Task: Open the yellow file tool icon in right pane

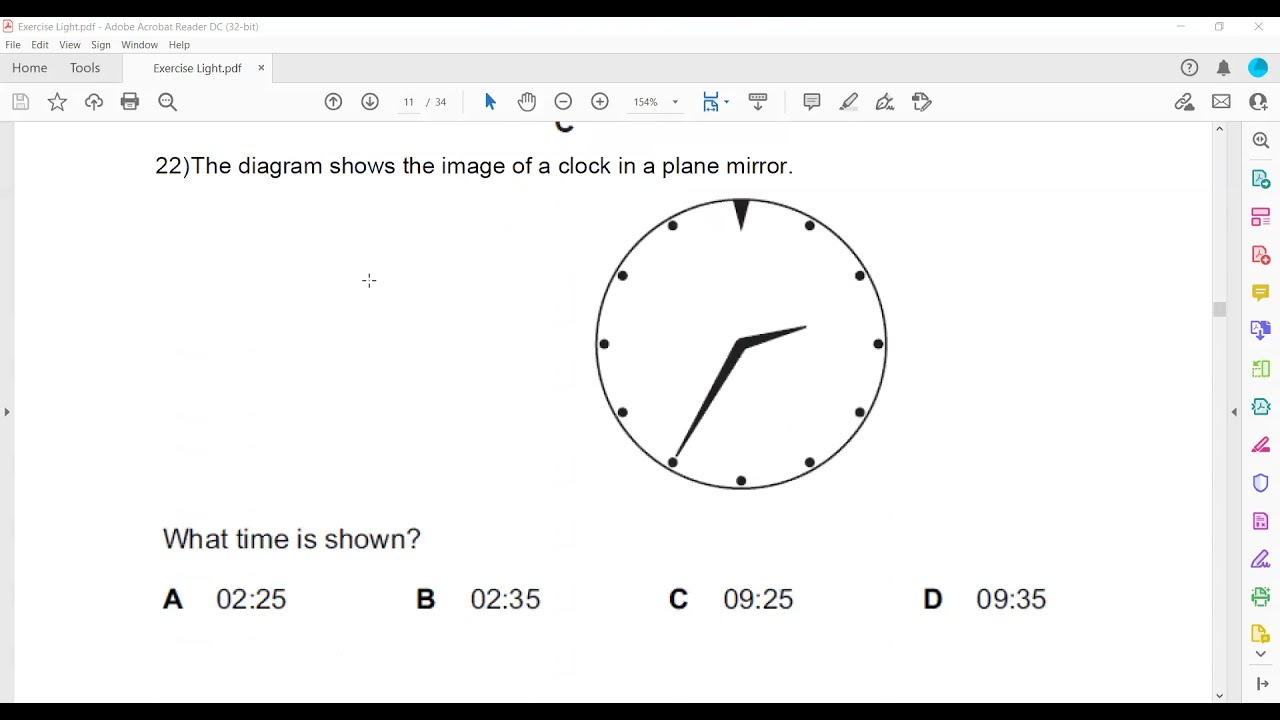Action: (x=1261, y=634)
